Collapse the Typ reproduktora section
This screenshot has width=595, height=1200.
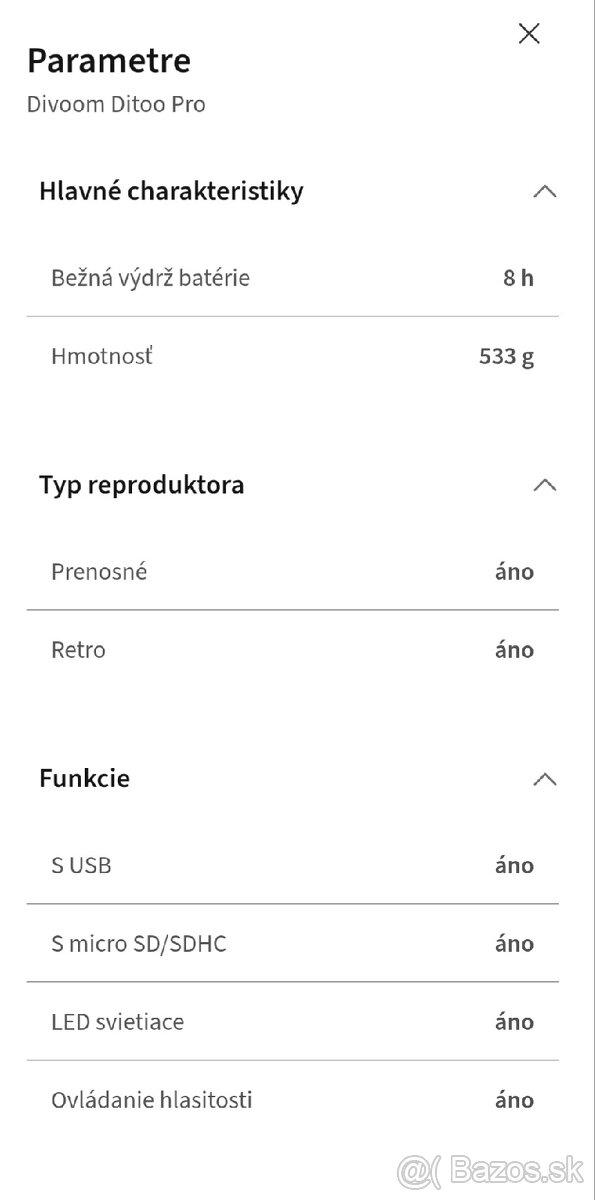pos(545,485)
